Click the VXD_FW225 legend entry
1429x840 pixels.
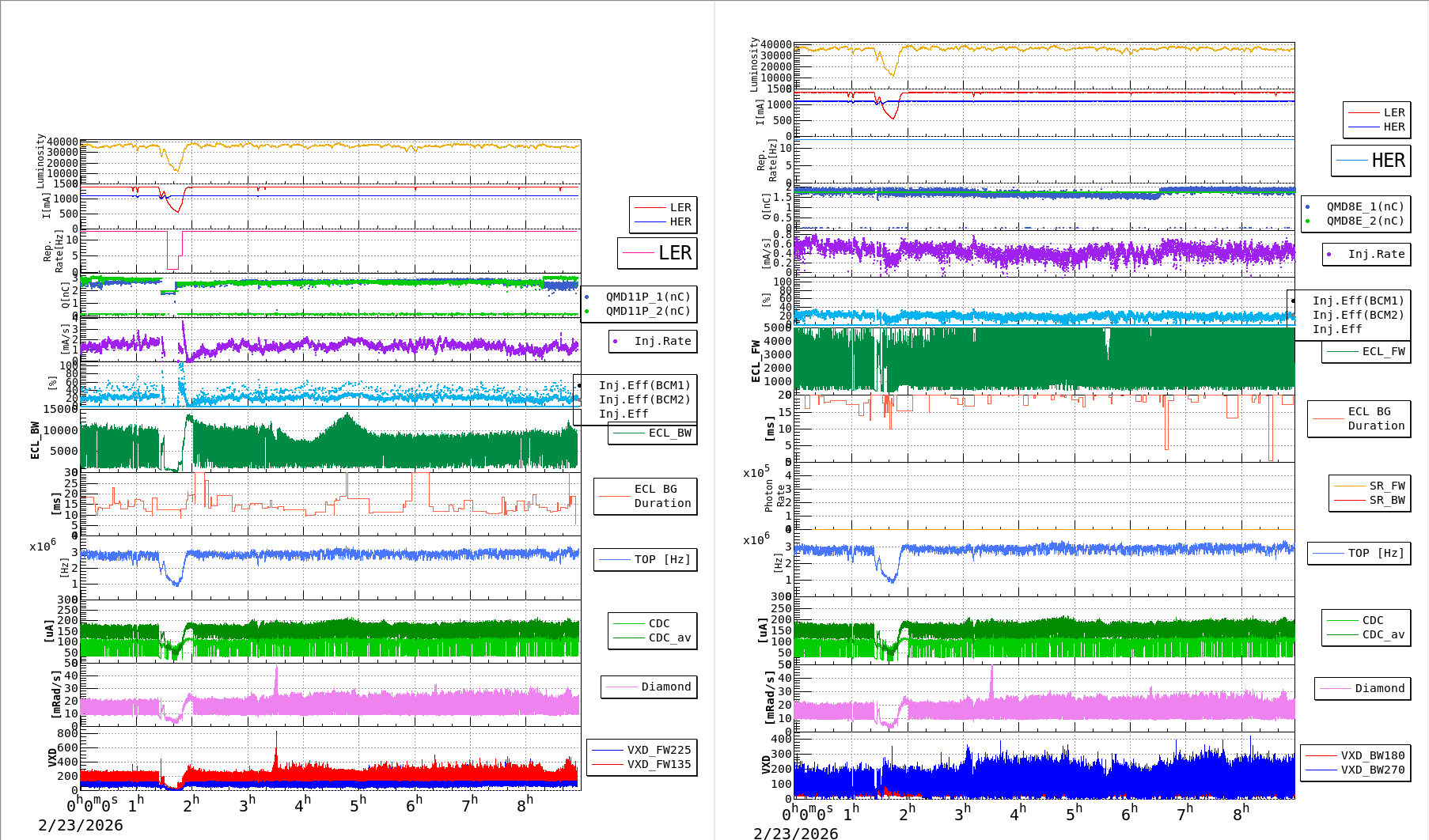(x=642, y=750)
